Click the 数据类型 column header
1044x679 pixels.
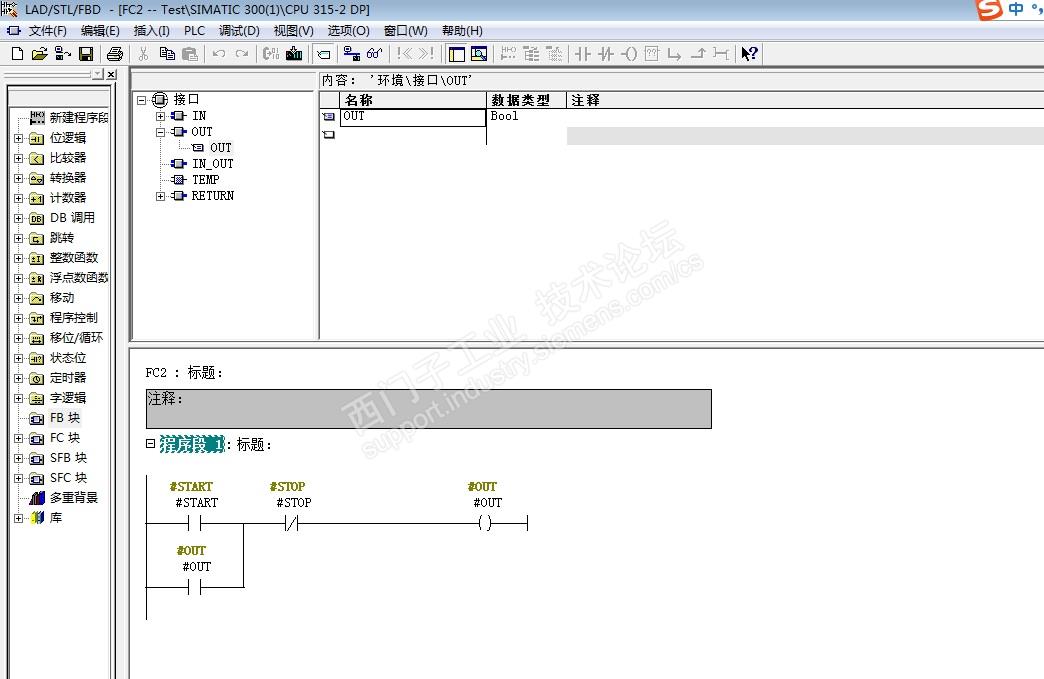[x=526, y=101]
